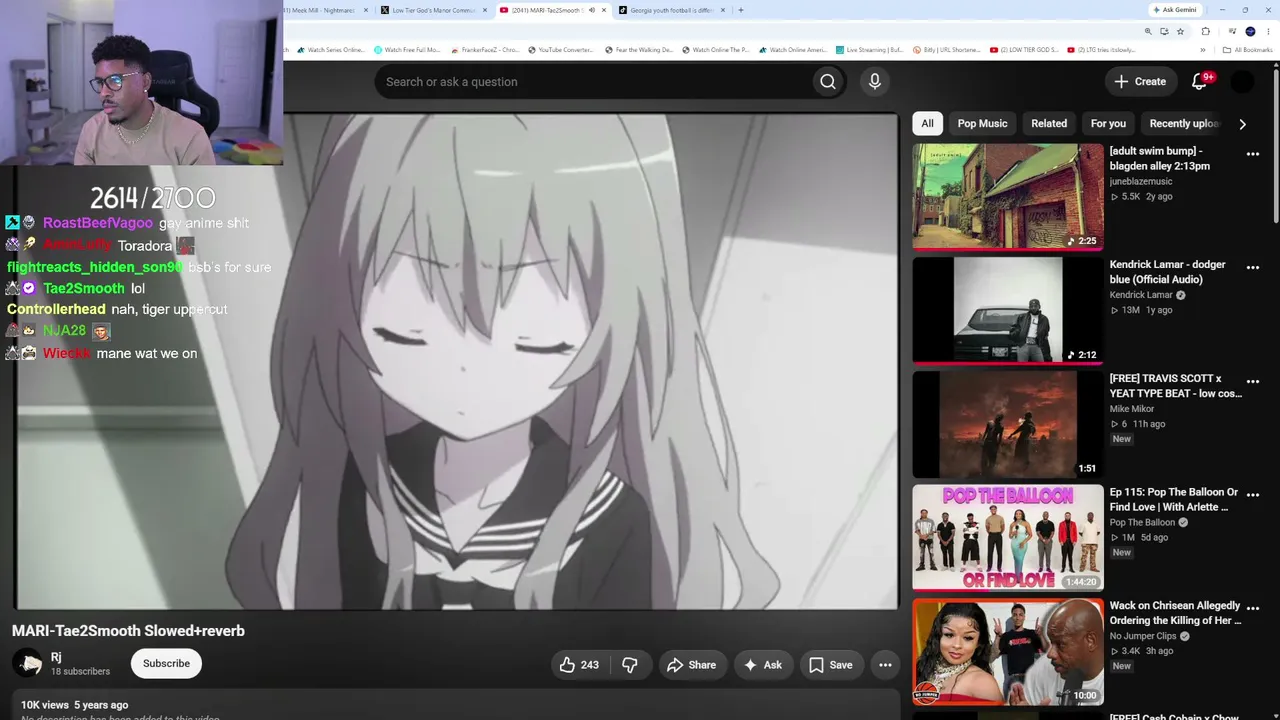Screen dimensions: 1280x720
Task: Bookmark this page with star icon
Action: tap(1180, 31)
